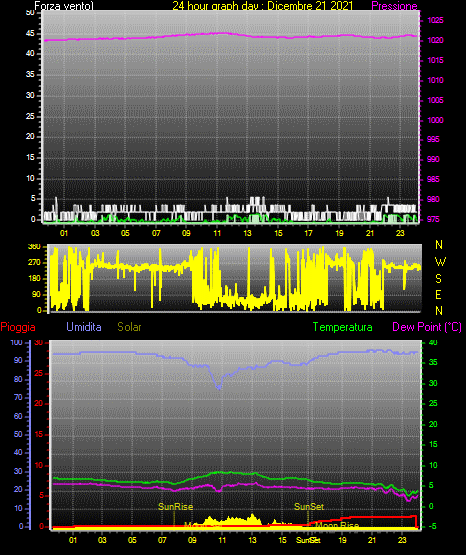The width and height of the screenshot is (466, 555).
Task: Click the Umidita legend label
Action: pos(84,327)
